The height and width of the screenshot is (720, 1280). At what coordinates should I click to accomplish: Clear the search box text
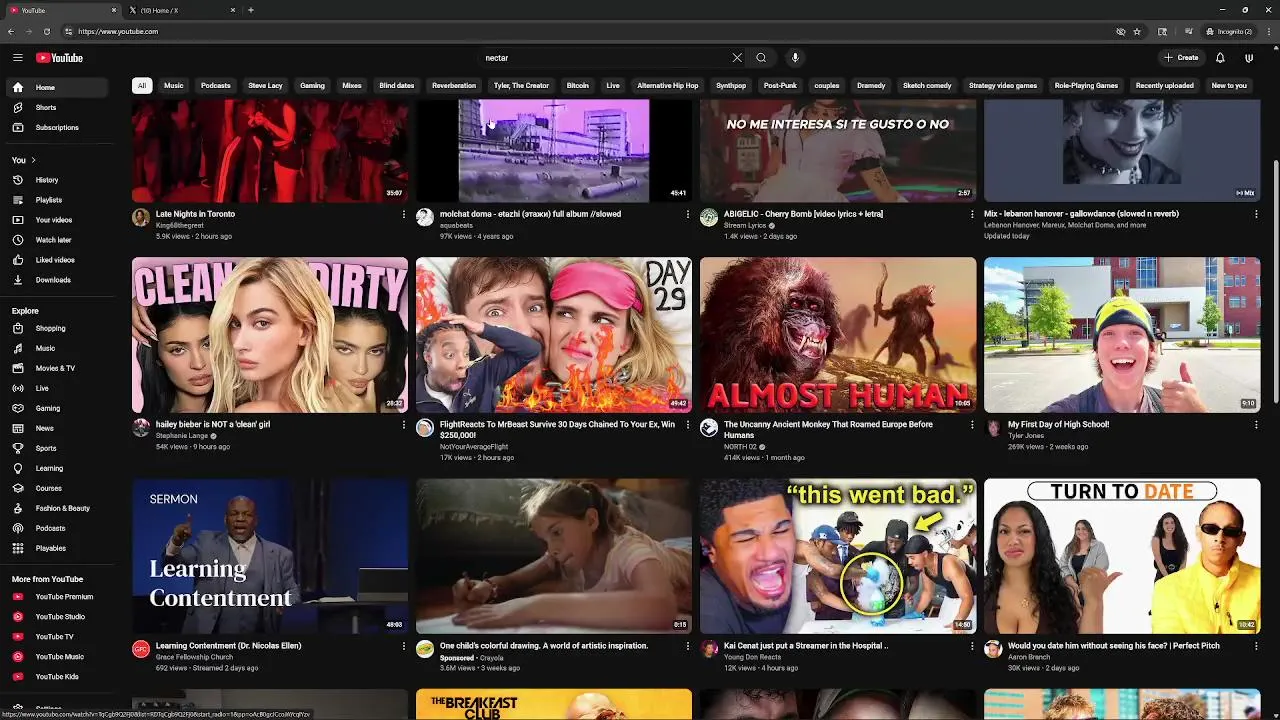tap(737, 58)
